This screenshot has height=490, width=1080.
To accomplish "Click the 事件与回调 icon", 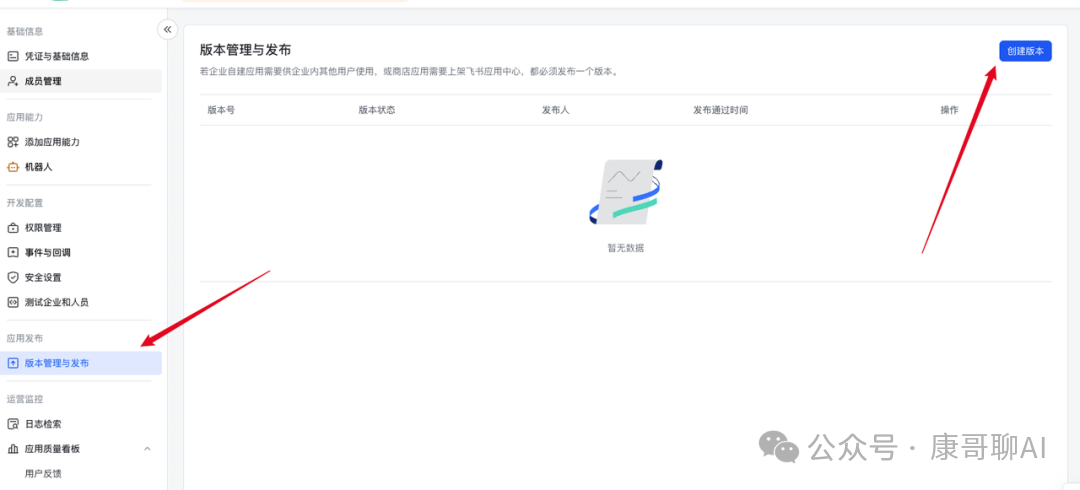I will click(12, 253).
